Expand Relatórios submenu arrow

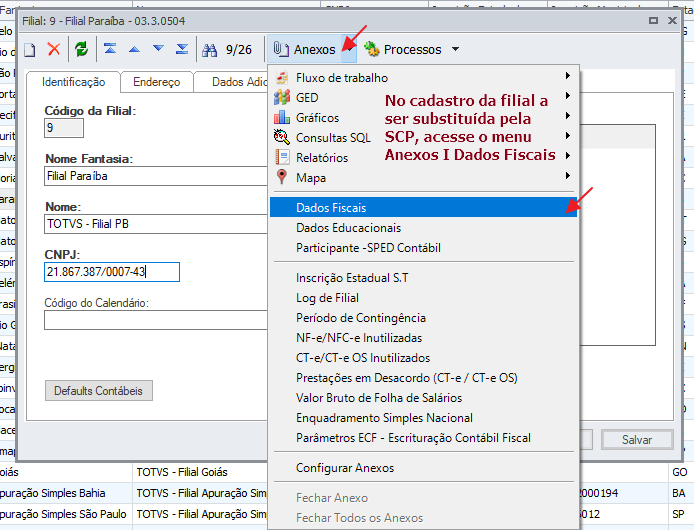point(568,155)
